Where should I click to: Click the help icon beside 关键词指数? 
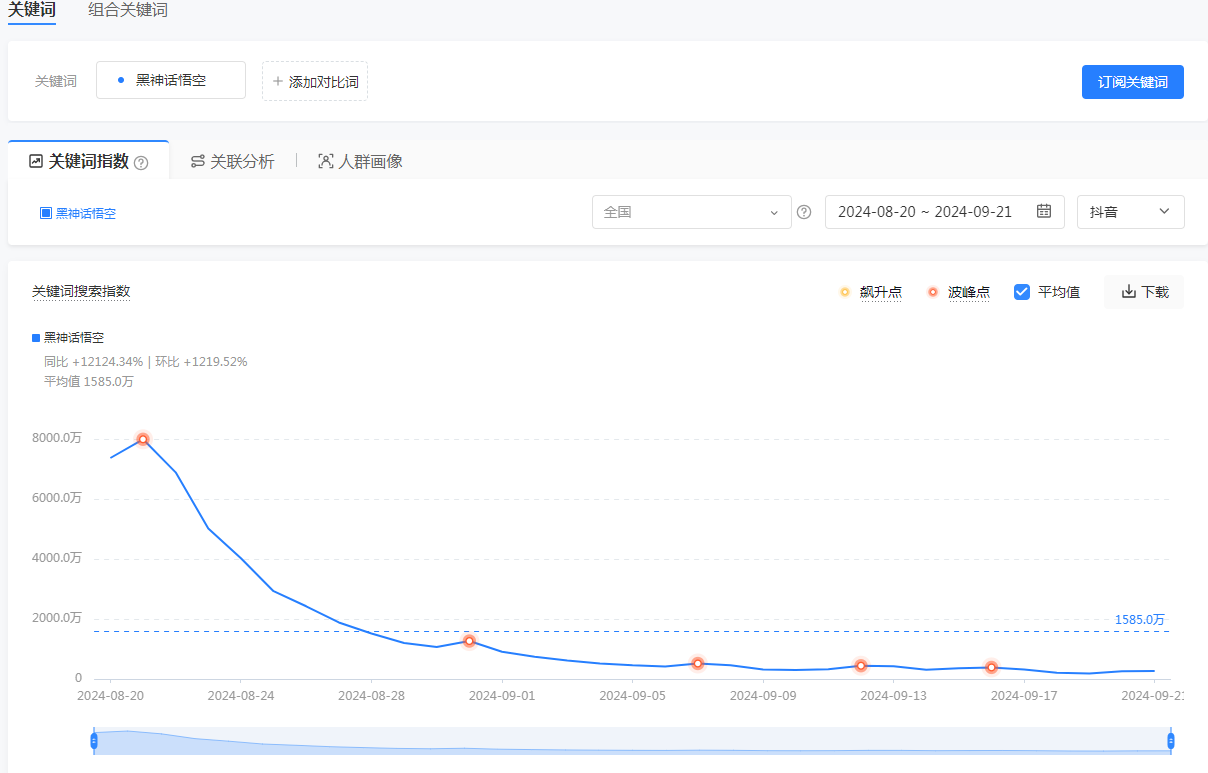click(141, 163)
